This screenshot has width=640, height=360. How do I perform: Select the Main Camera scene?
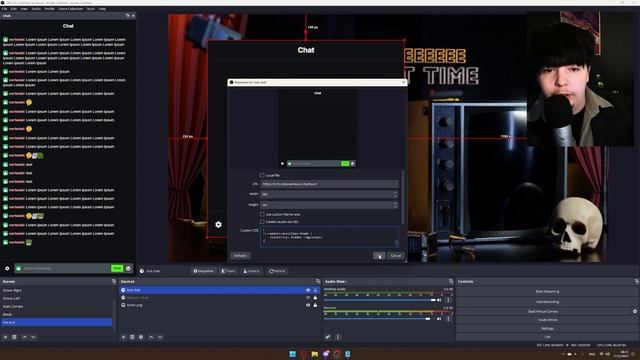[x=13, y=306]
